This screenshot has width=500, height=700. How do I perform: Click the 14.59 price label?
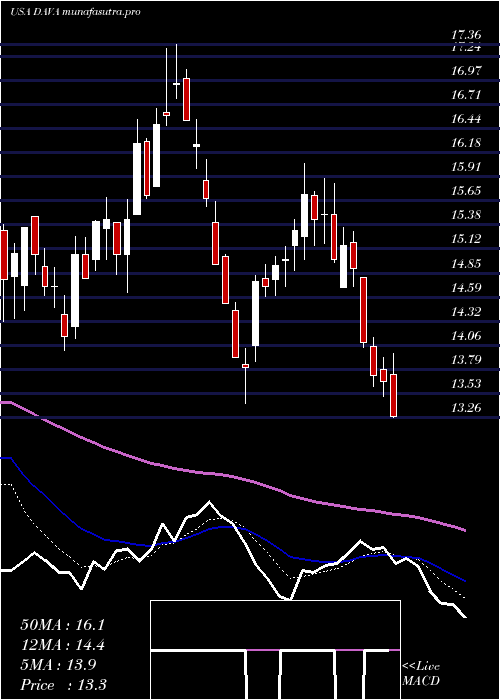click(466, 288)
